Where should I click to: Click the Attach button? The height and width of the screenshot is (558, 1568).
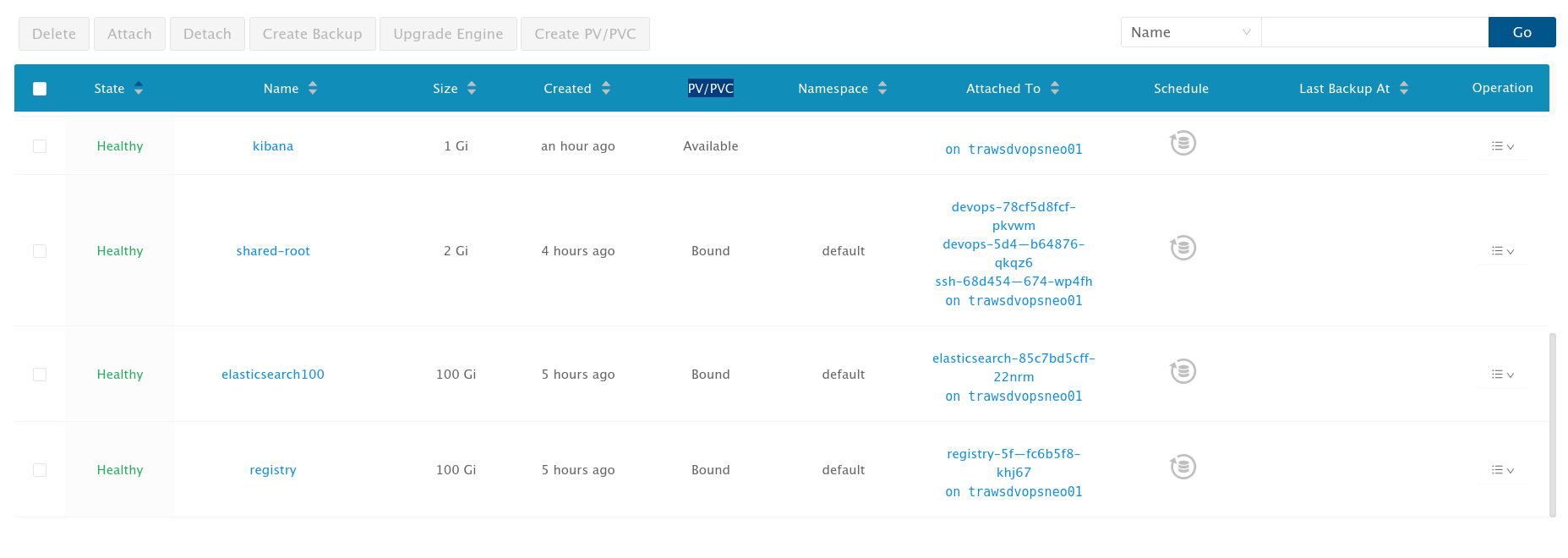pyautogui.click(x=129, y=34)
